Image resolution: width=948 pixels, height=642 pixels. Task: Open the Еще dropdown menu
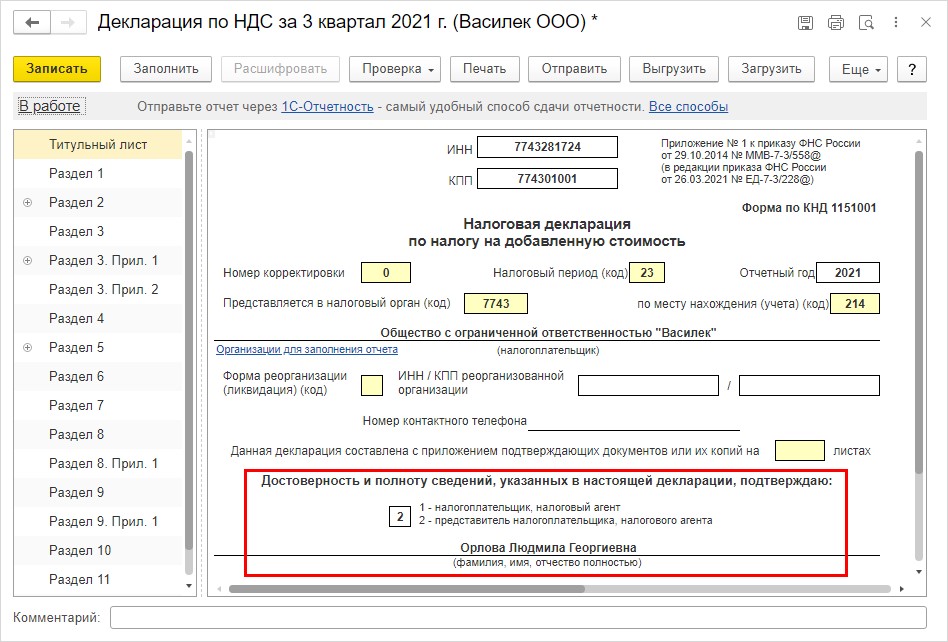click(859, 69)
